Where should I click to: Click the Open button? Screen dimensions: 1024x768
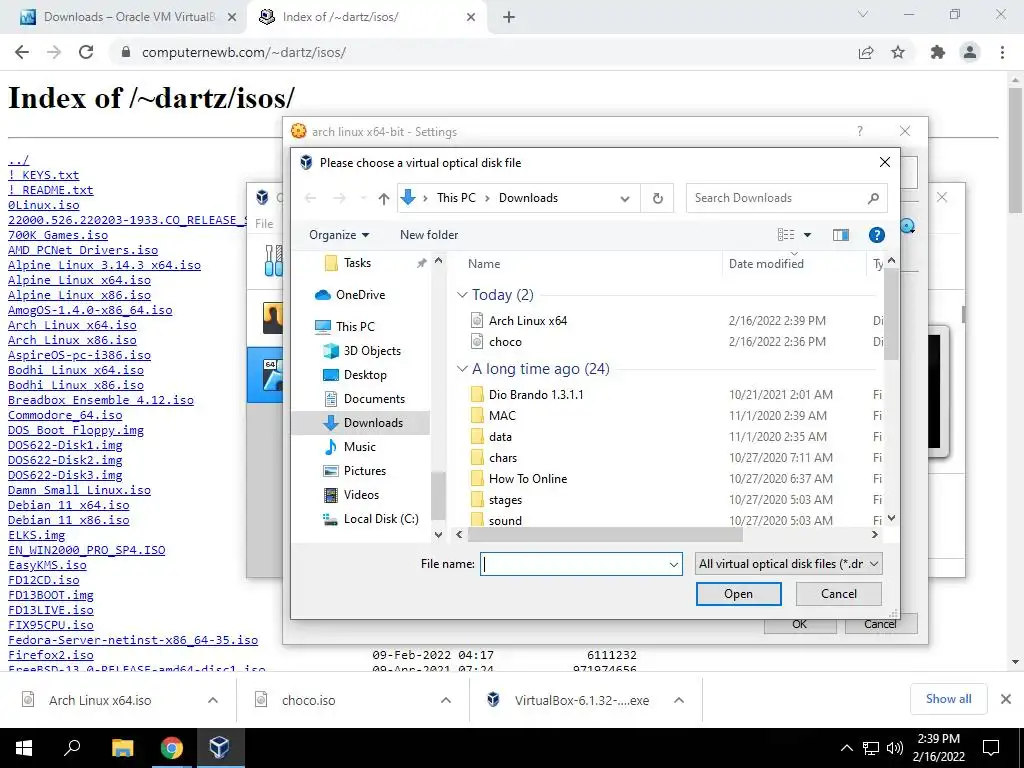[x=739, y=594]
